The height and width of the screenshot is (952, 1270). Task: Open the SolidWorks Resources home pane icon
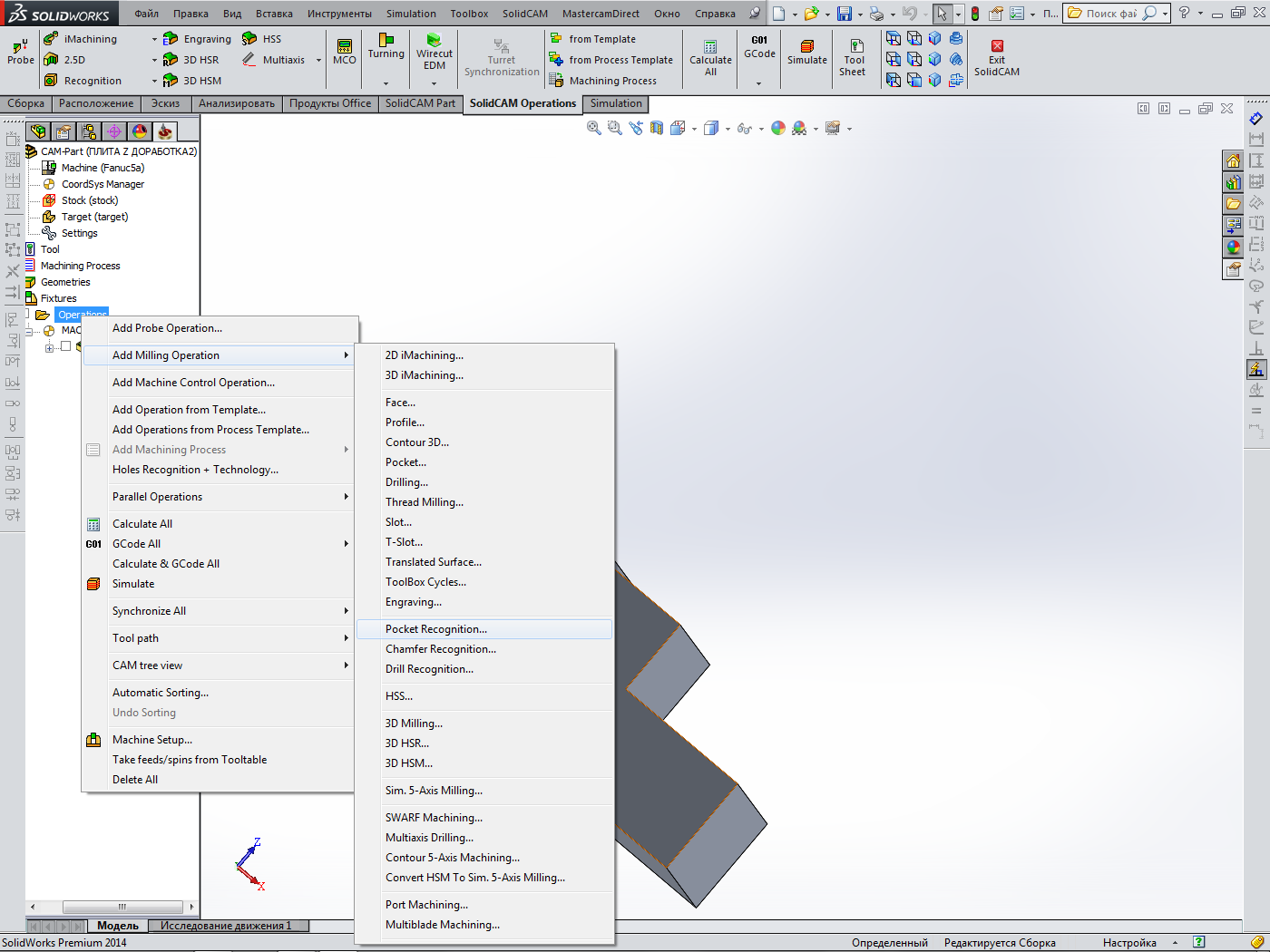coord(1233,160)
